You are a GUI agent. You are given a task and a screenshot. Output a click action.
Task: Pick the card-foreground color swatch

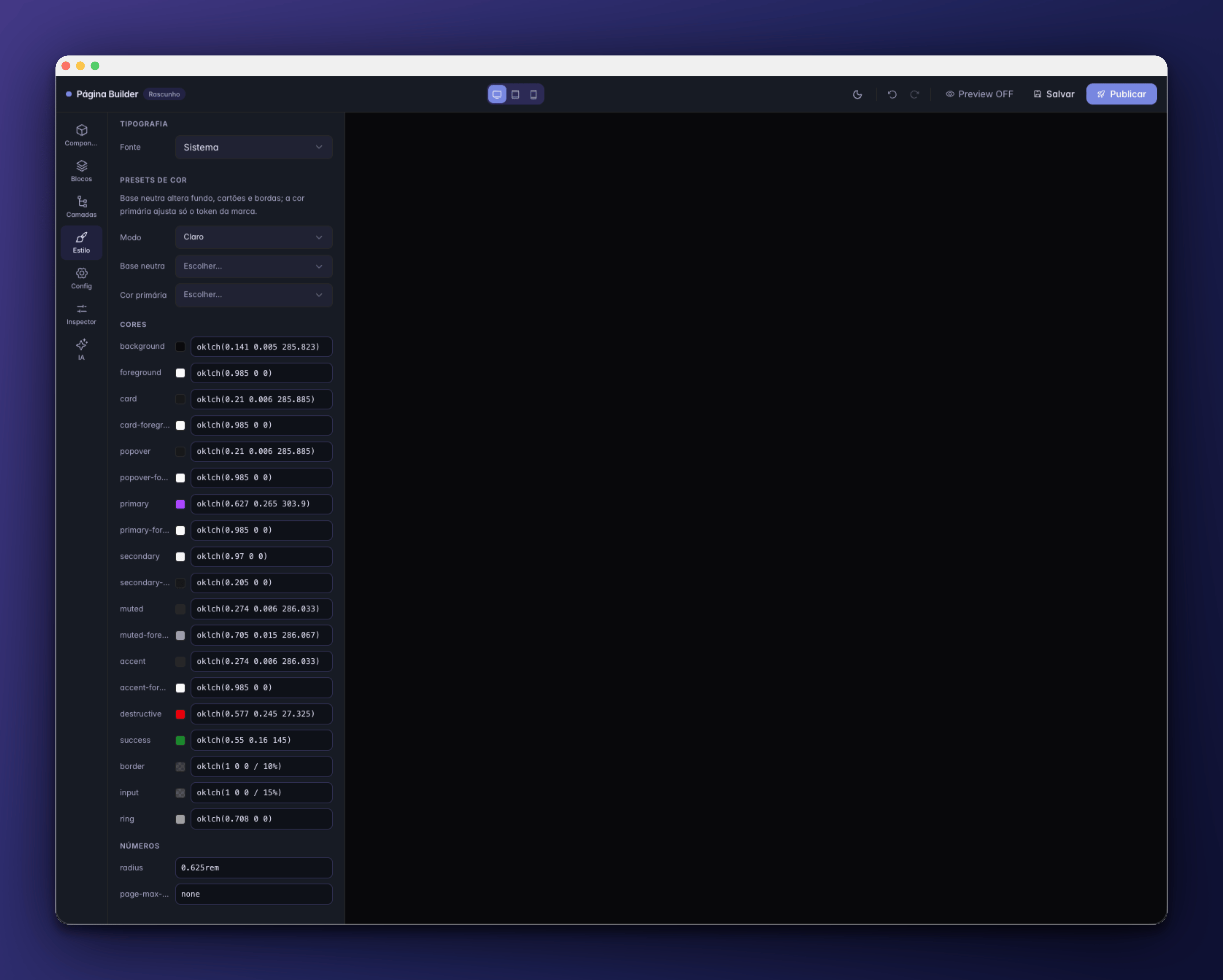pyautogui.click(x=181, y=425)
